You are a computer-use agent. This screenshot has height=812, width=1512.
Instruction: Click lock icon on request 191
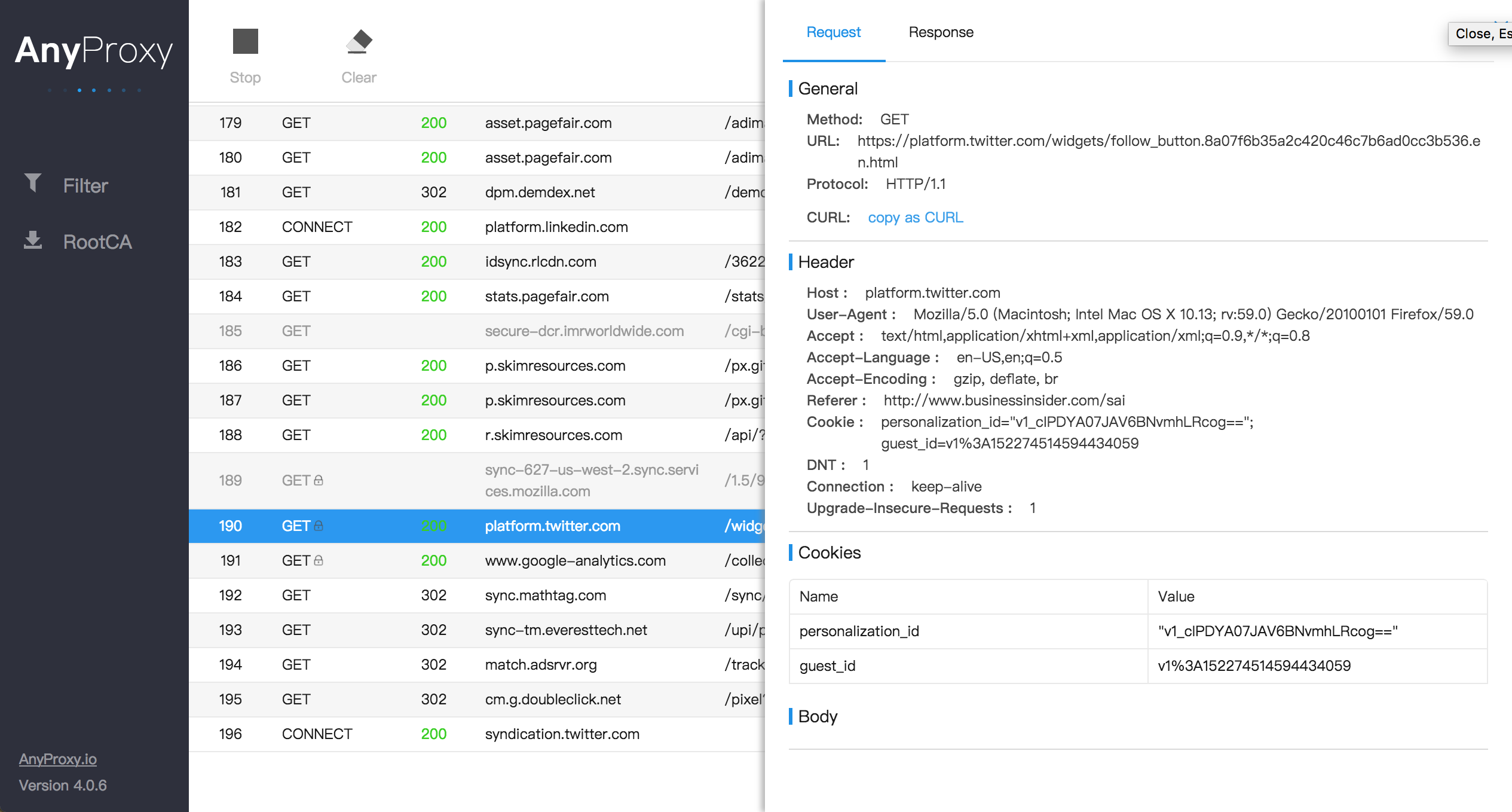pyautogui.click(x=319, y=560)
